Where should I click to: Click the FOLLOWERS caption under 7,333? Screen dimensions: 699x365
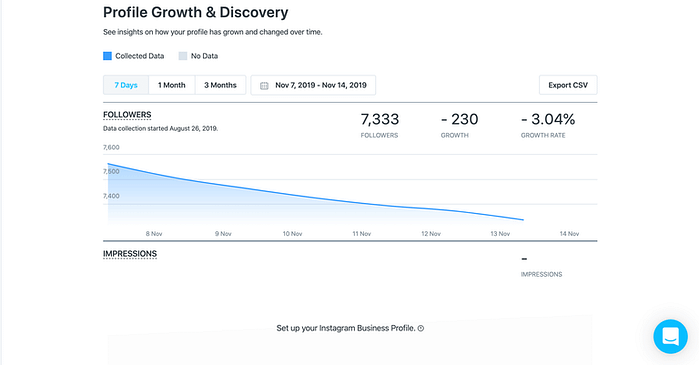point(379,135)
